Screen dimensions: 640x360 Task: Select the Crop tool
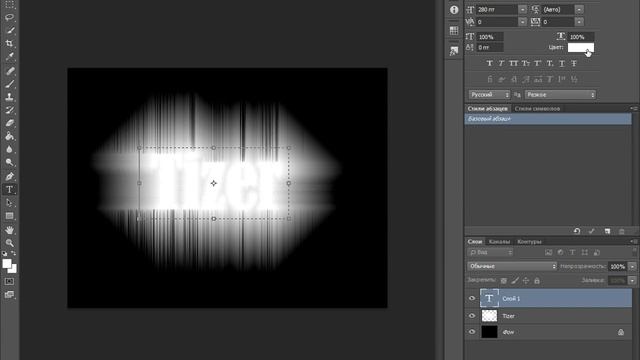[x=9, y=43]
